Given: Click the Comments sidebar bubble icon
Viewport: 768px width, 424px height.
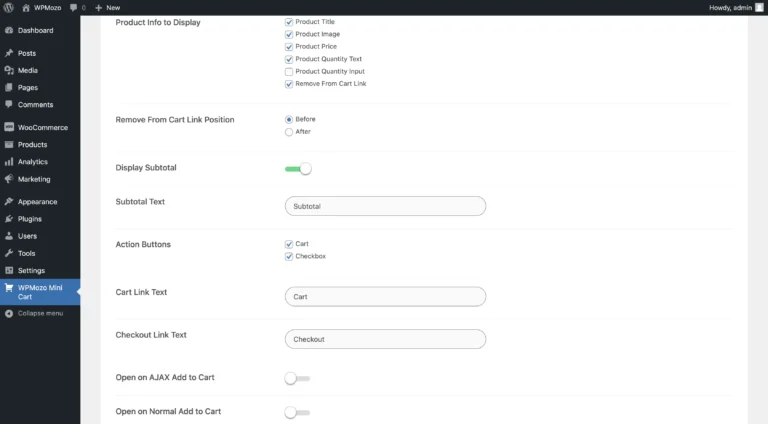Looking at the screenshot, I should click(x=9, y=104).
